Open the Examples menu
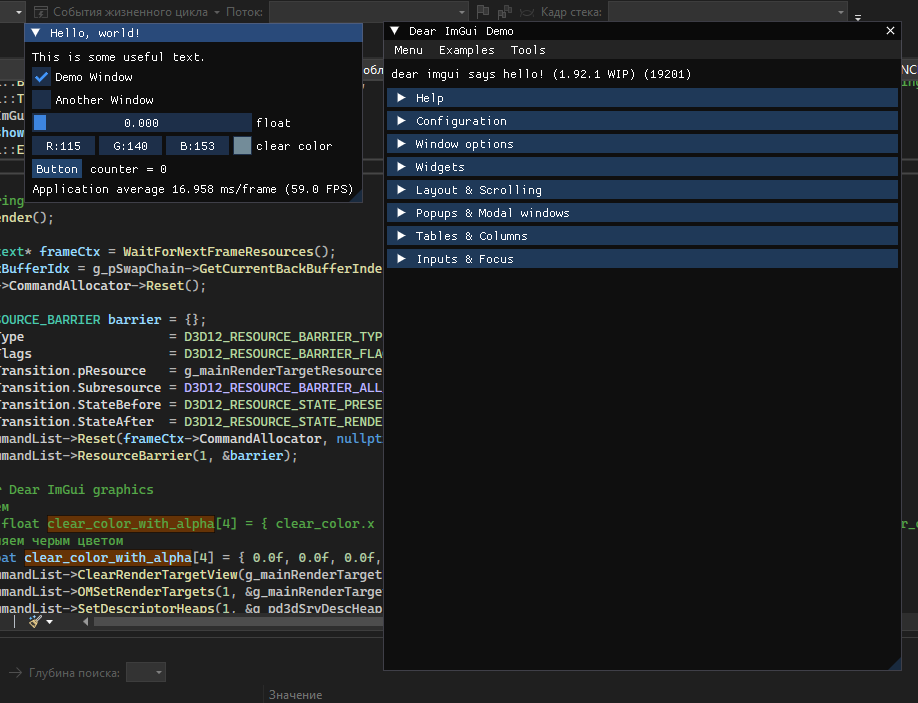 pos(467,50)
